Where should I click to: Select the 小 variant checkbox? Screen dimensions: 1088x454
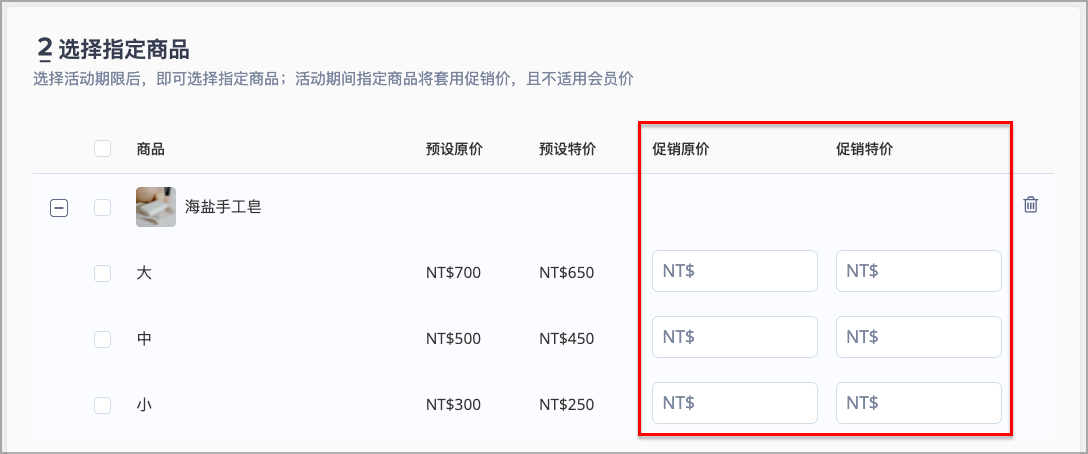click(x=103, y=405)
